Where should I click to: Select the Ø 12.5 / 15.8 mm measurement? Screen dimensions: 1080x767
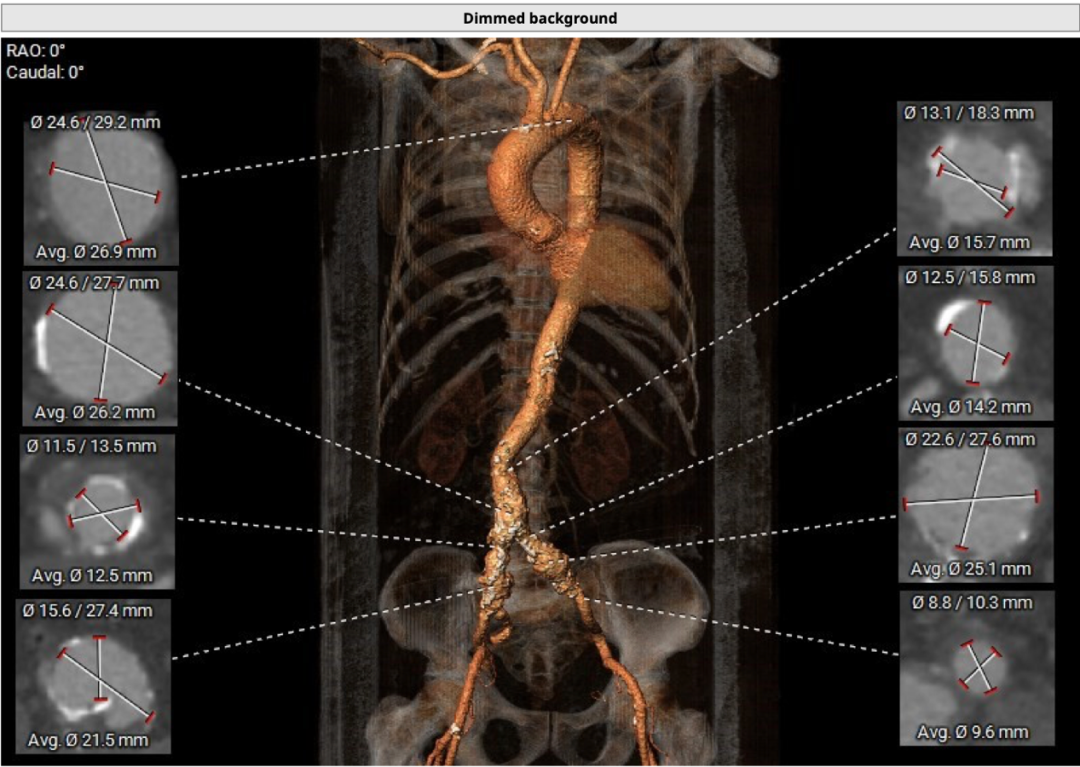970,277
